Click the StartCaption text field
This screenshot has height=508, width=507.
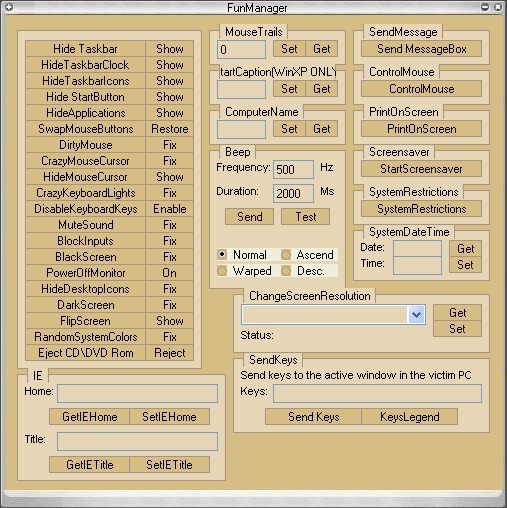[241, 89]
